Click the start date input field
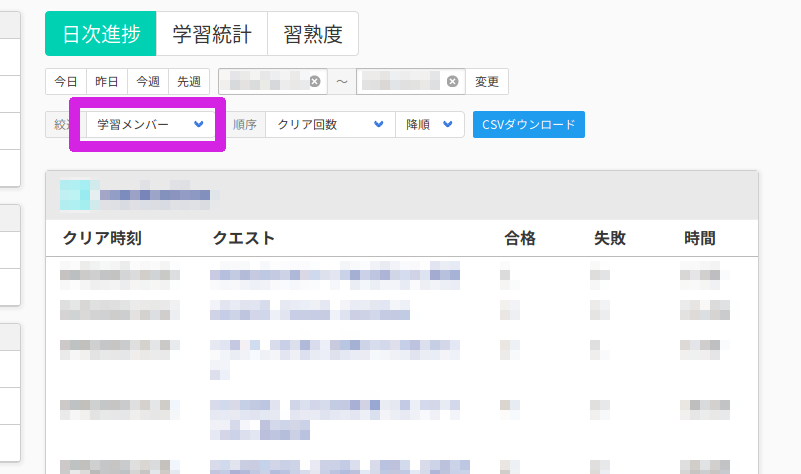Image resolution: width=801 pixels, height=474 pixels. coord(273,81)
